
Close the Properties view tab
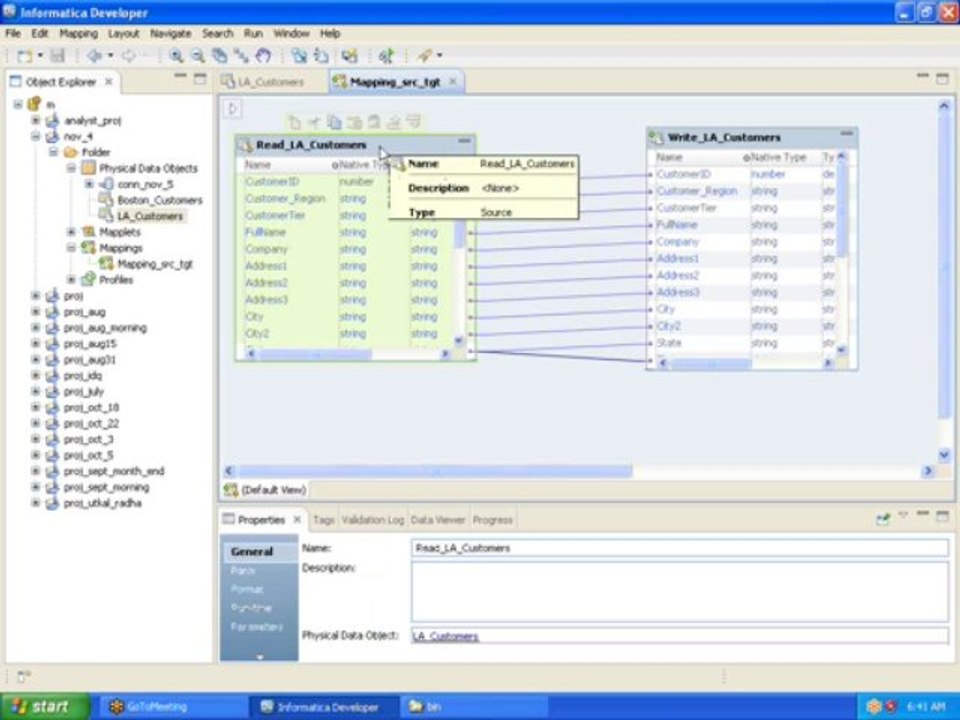pyautogui.click(x=297, y=520)
